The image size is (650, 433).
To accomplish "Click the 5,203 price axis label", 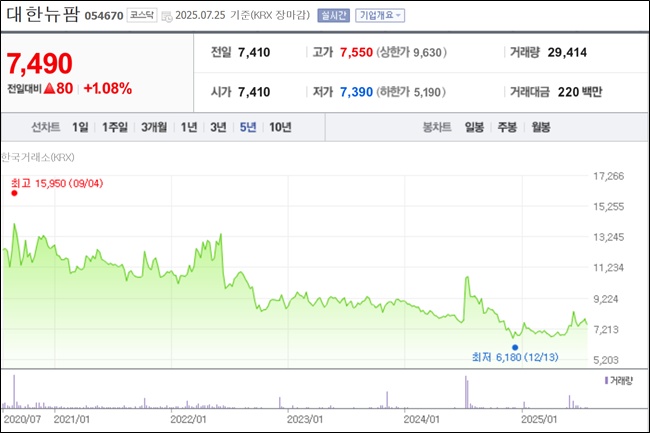I will [x=605, y=360].
